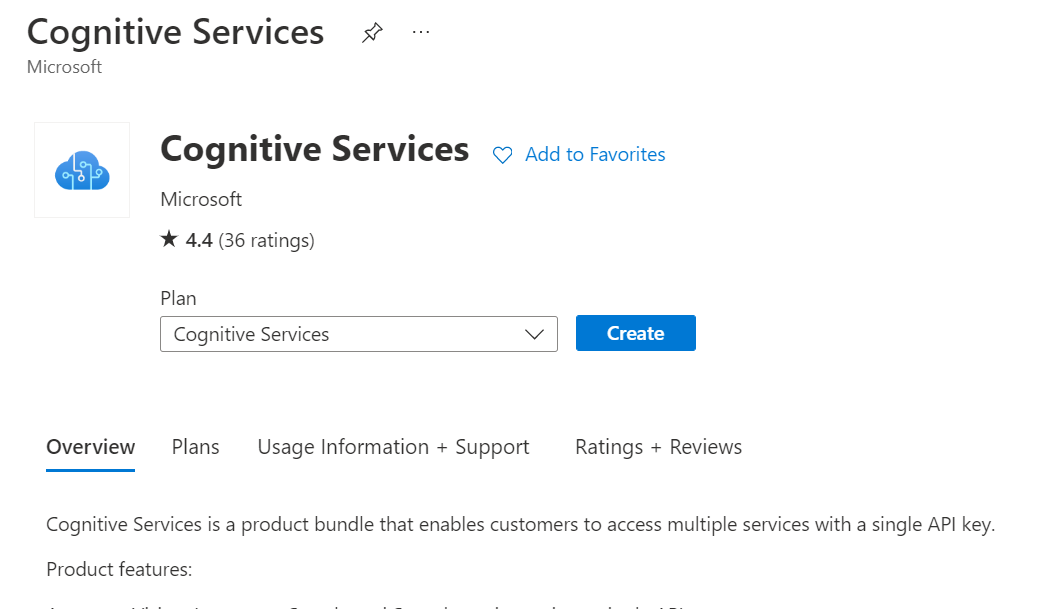Click the heart favorites icon
Image resolution: width=1062 pixels, height=609 pixels.
(502, 155)
